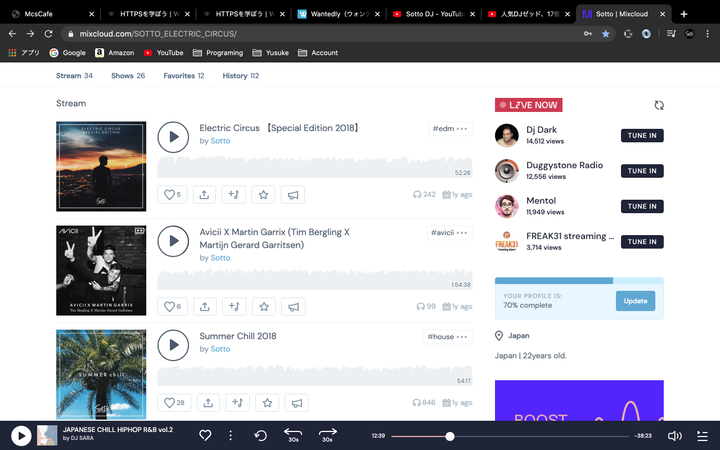The image size is (720, 450).
Task: Open the Programing bookmarks folder
Action: (218, 53)
